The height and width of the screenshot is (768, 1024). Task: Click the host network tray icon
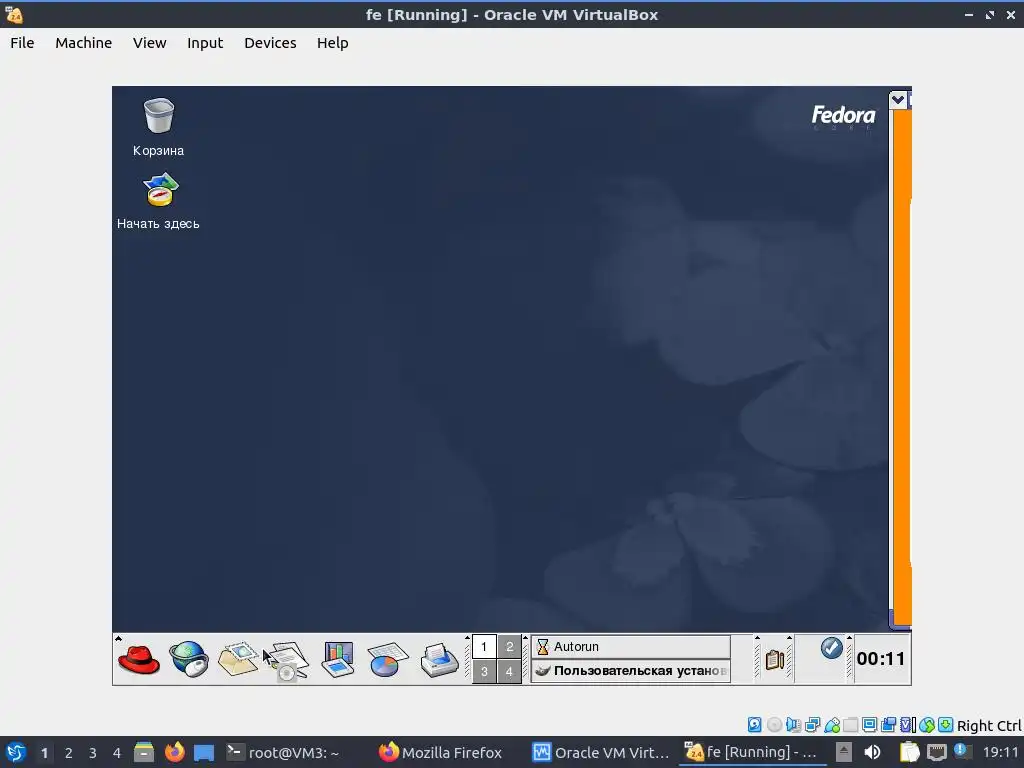[936, 752]
